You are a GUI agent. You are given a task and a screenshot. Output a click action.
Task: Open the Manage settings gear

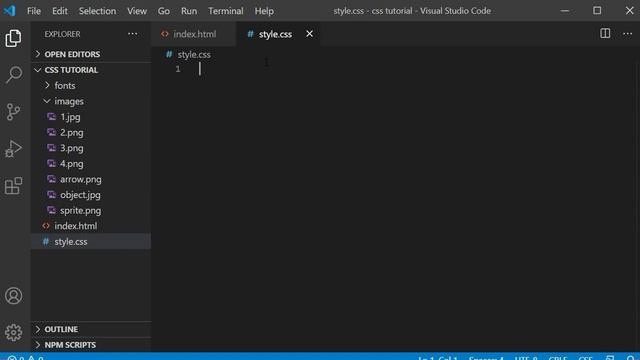(x=13, y=333)
